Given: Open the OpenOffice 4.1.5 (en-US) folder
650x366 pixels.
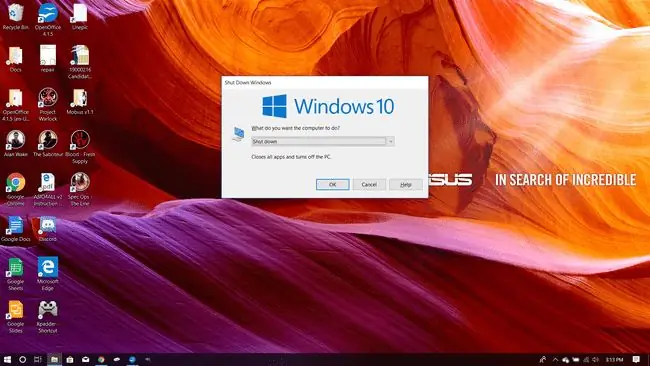Looking at the screenshot, I should [15, 105].
